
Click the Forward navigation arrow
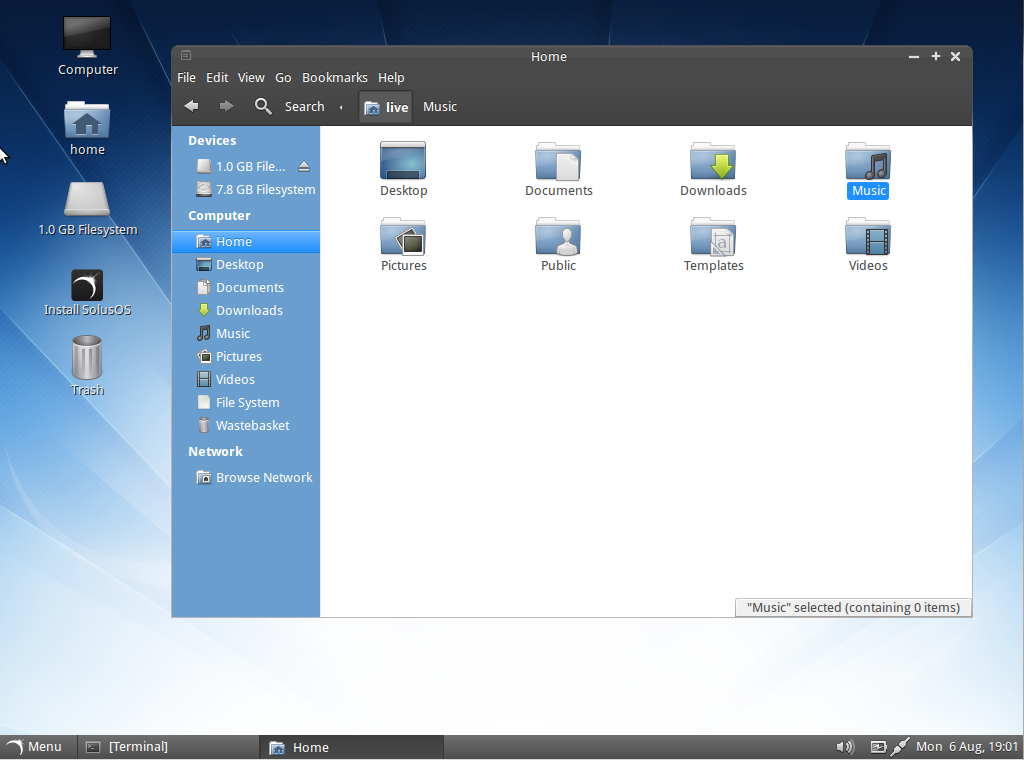pos(226,105)
